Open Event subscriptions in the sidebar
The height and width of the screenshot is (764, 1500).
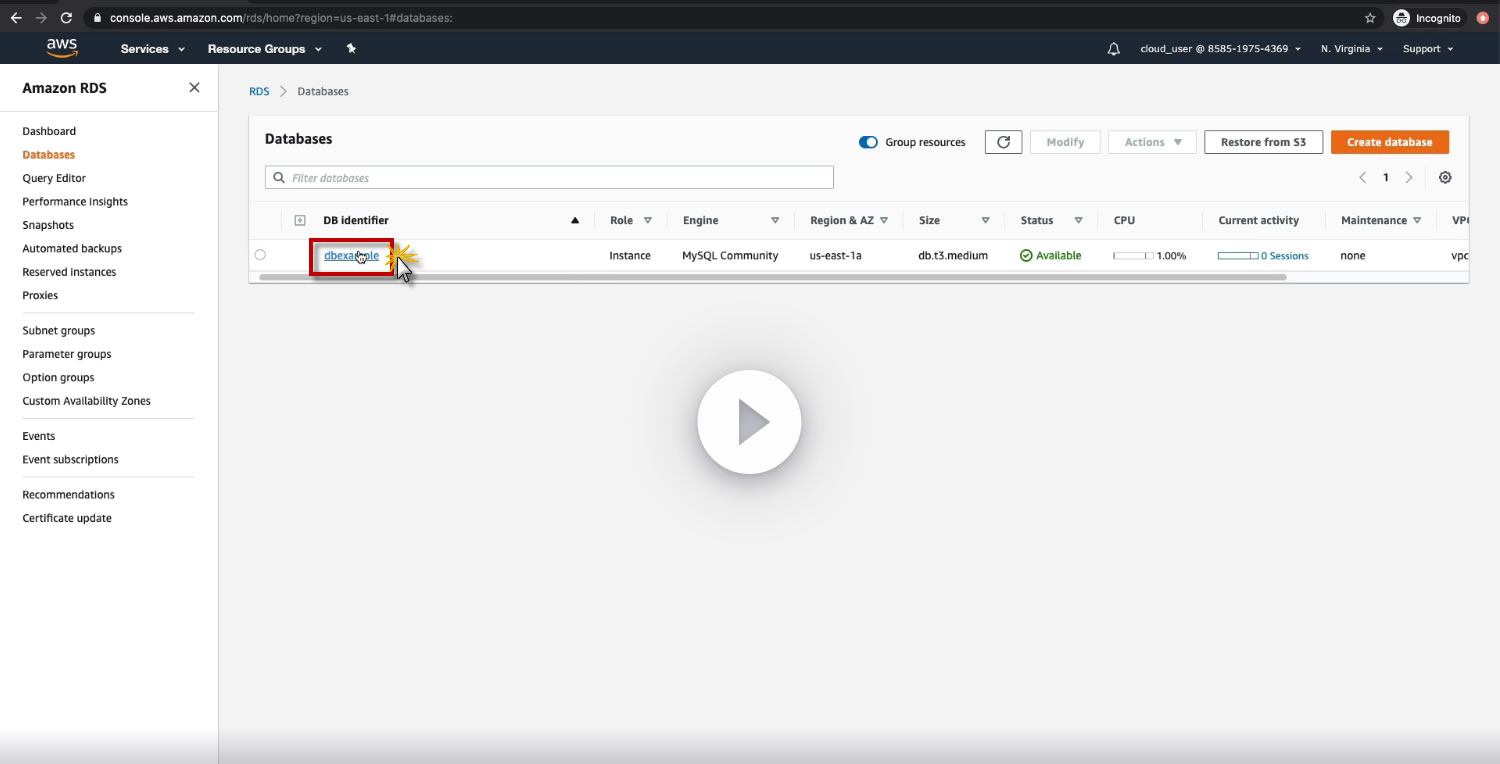coord(70,460)
